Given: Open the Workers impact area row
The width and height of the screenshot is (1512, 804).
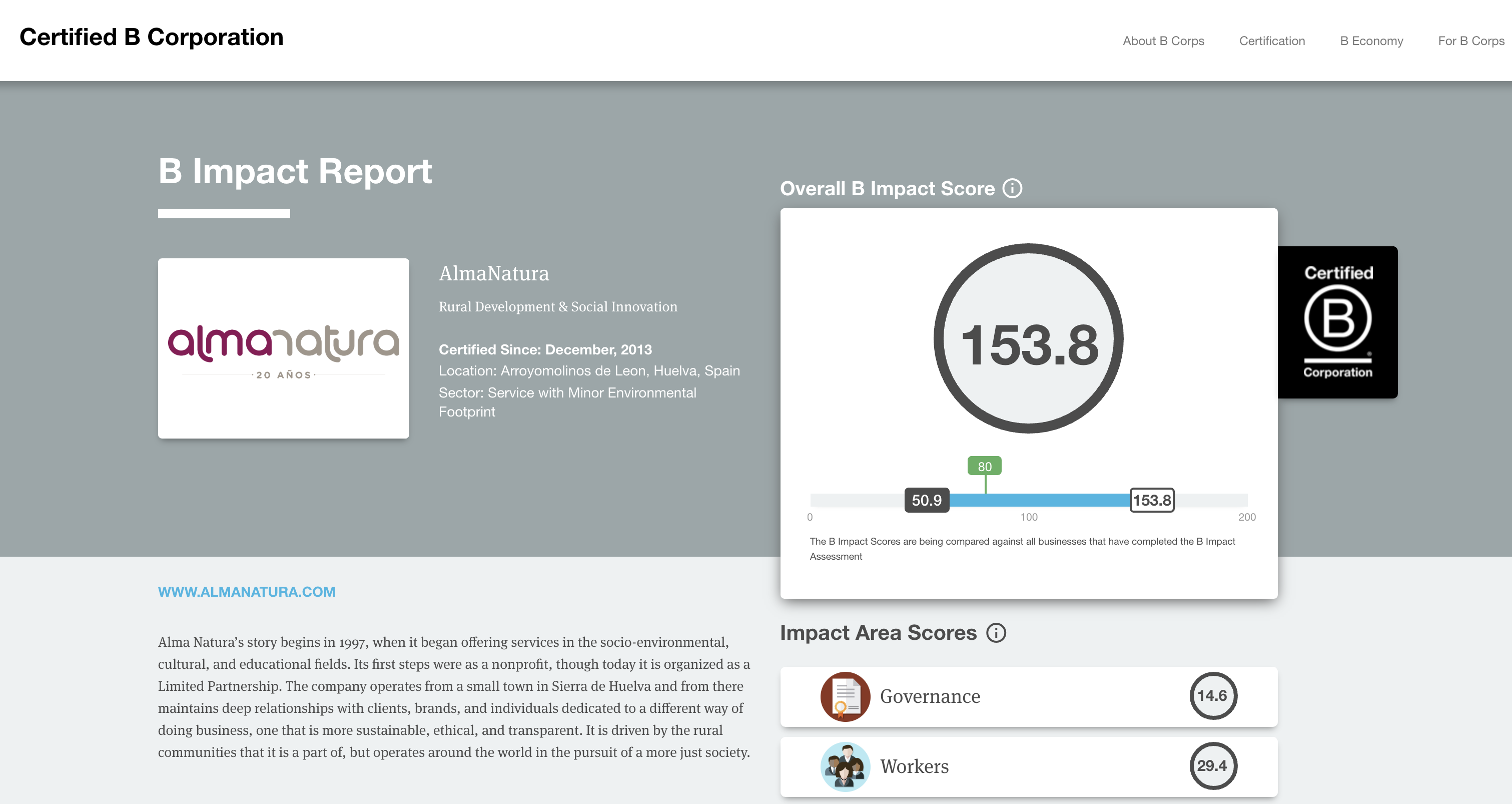Looking at the screenshot, I should point(1028,766).
